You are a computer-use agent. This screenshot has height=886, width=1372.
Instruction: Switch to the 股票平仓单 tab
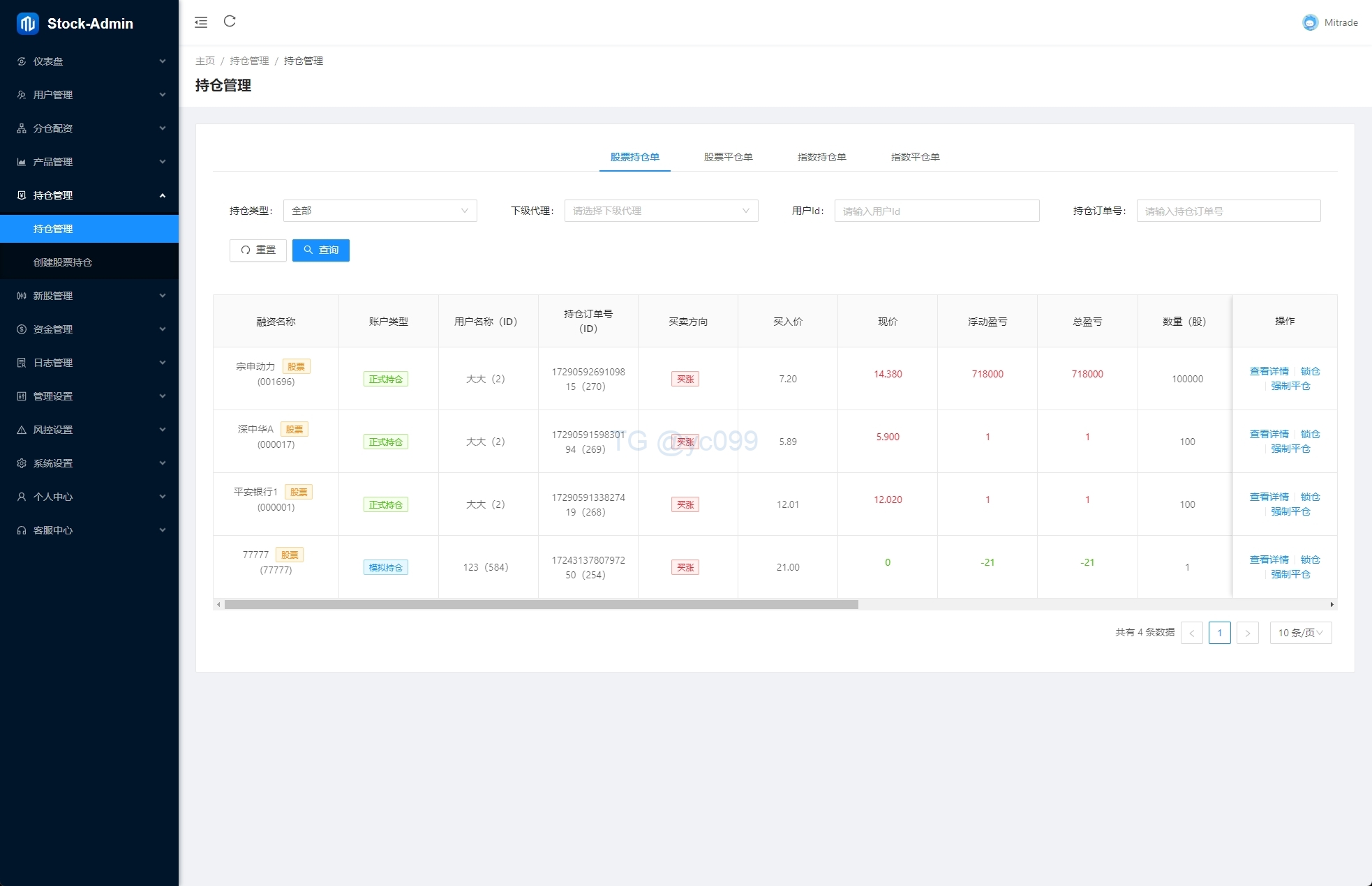click(728, 157)
